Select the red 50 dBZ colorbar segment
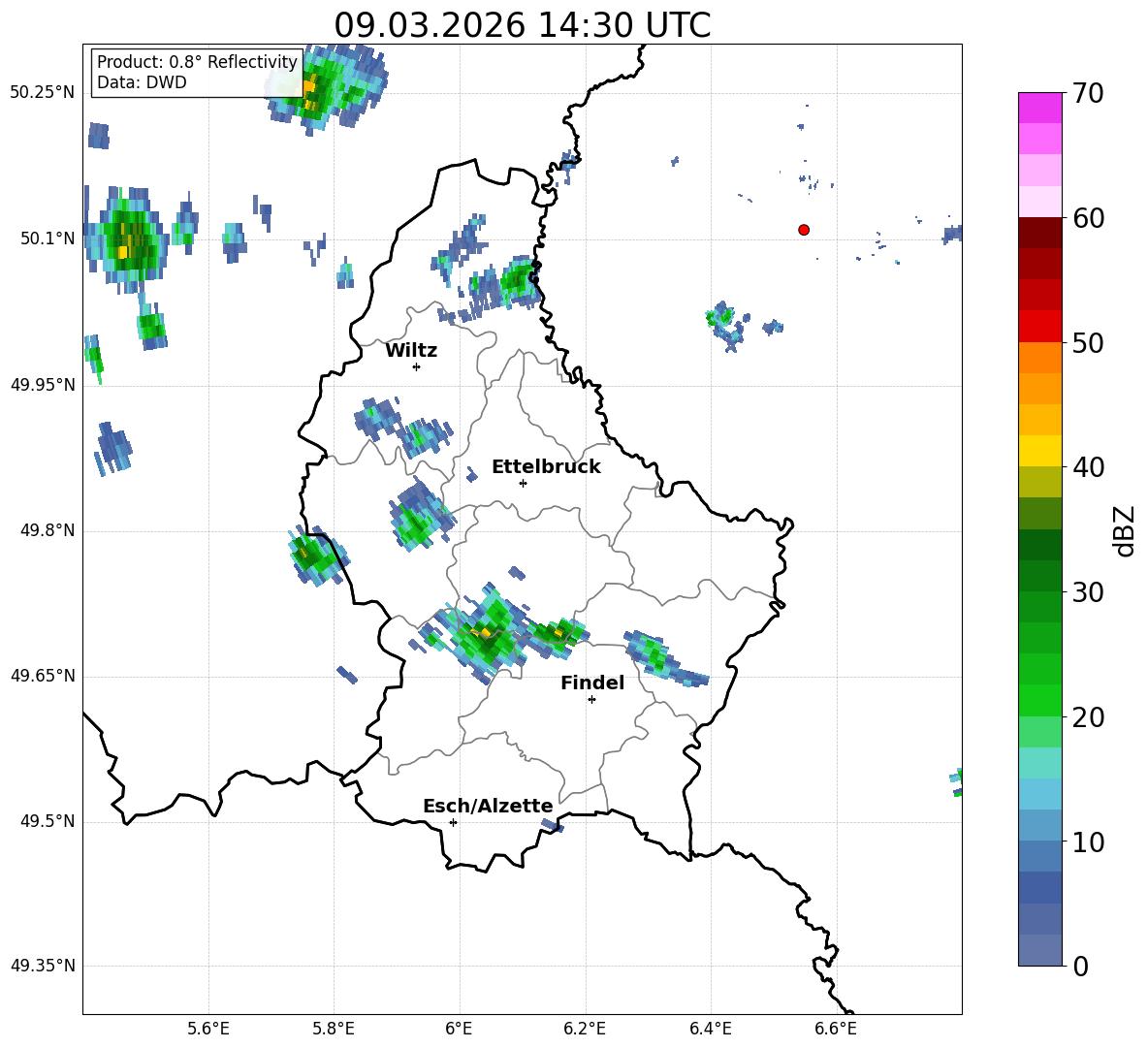 pyautogui.click(x=1039, y=327)
